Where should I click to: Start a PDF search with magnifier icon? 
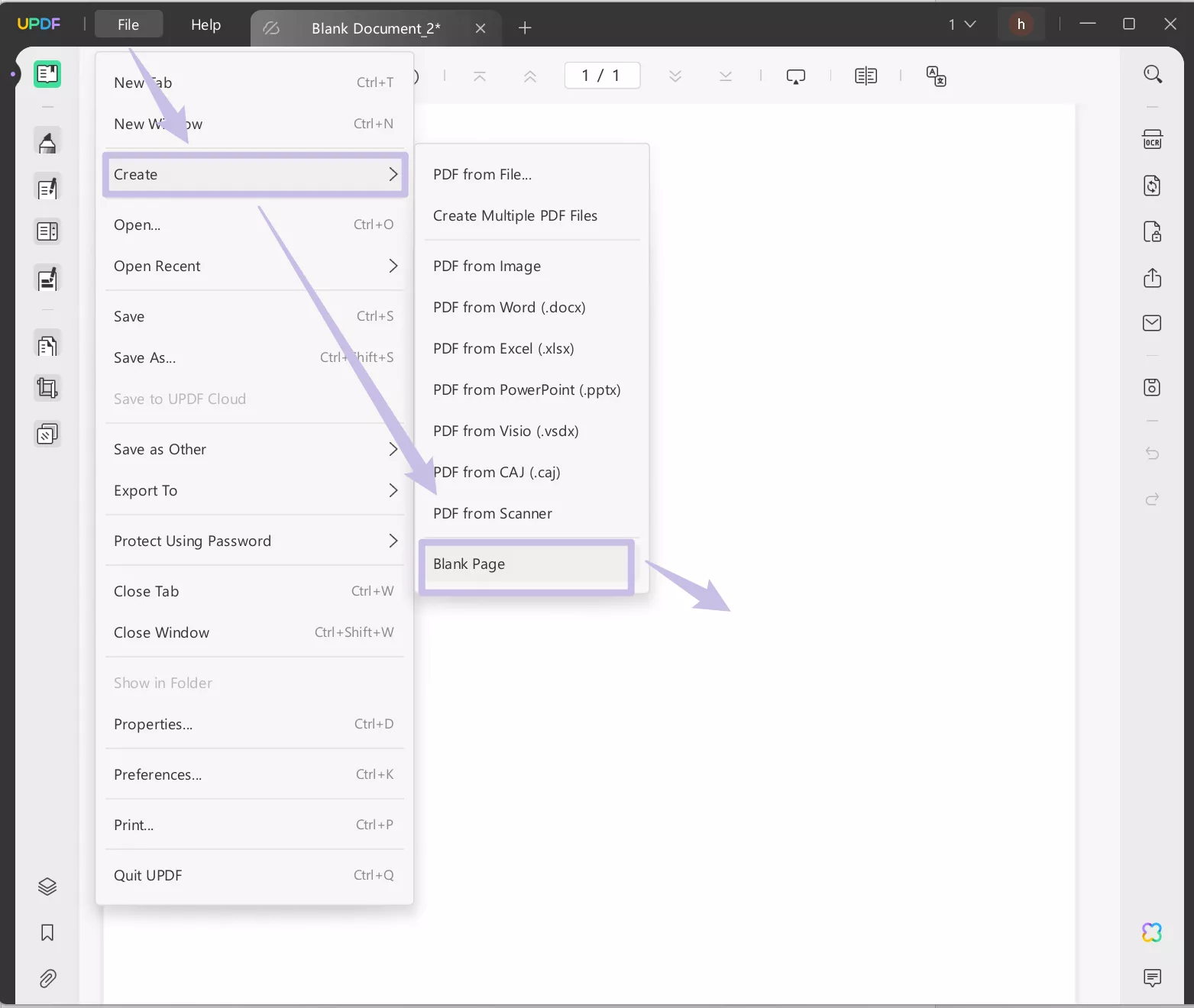click(1152, 74)
